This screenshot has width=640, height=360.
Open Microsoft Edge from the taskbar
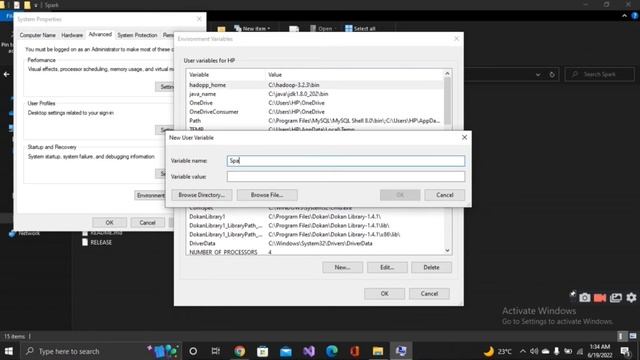332,351
